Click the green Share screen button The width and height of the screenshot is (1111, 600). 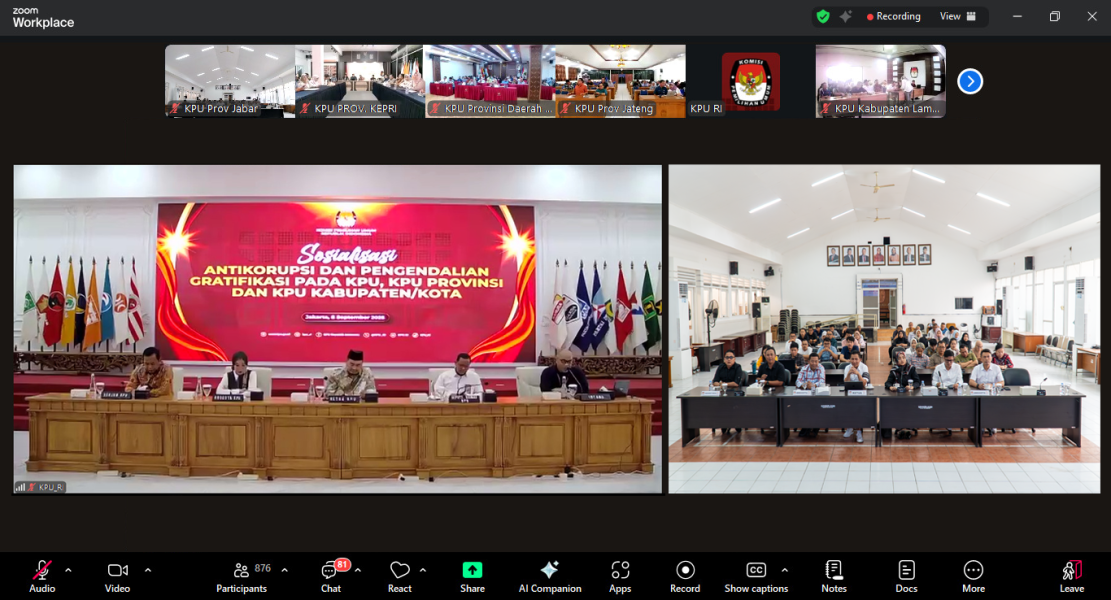pyautogui.click(x=472, y=575)
